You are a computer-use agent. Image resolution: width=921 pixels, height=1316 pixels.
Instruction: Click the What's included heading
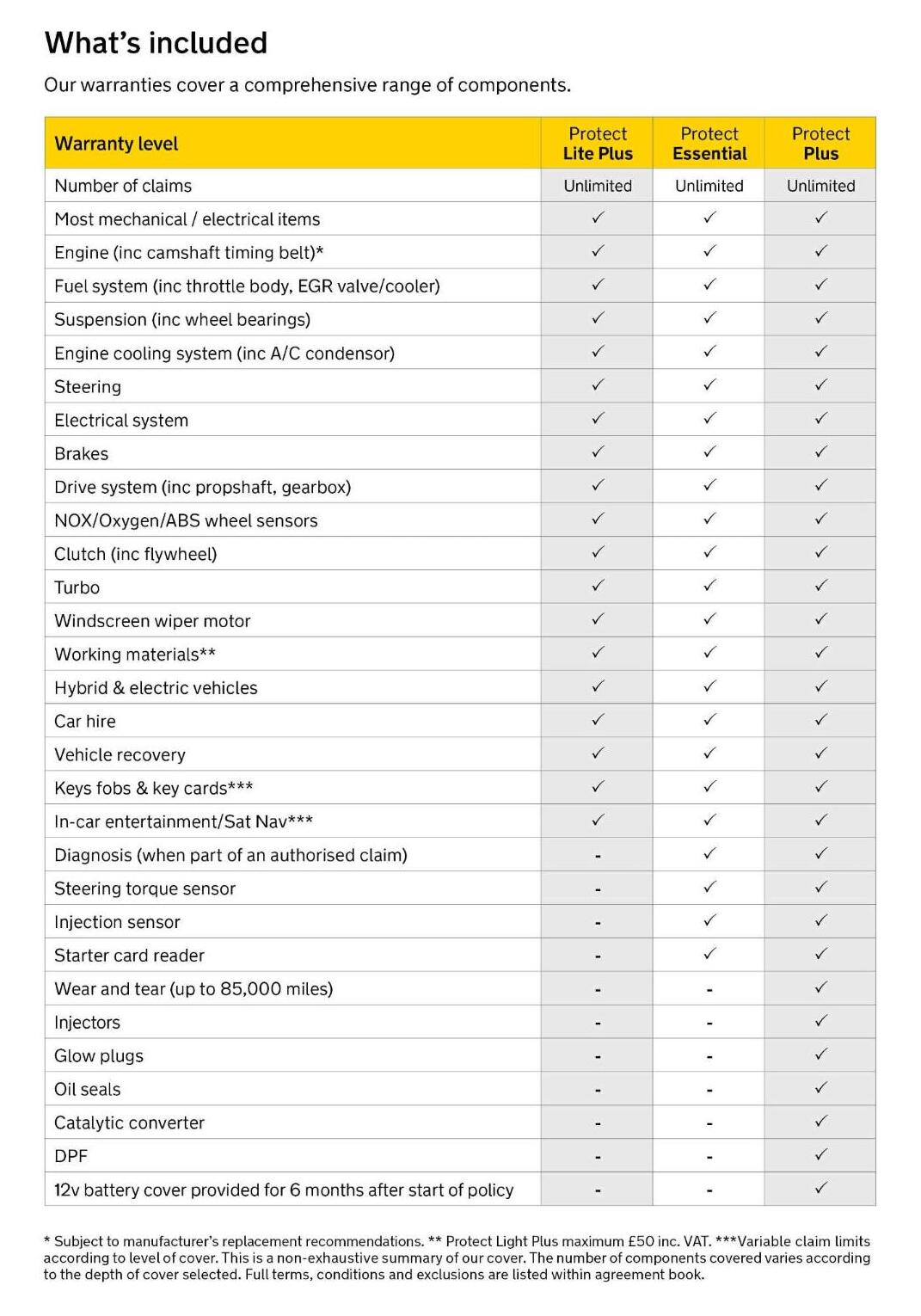[156, 42]
